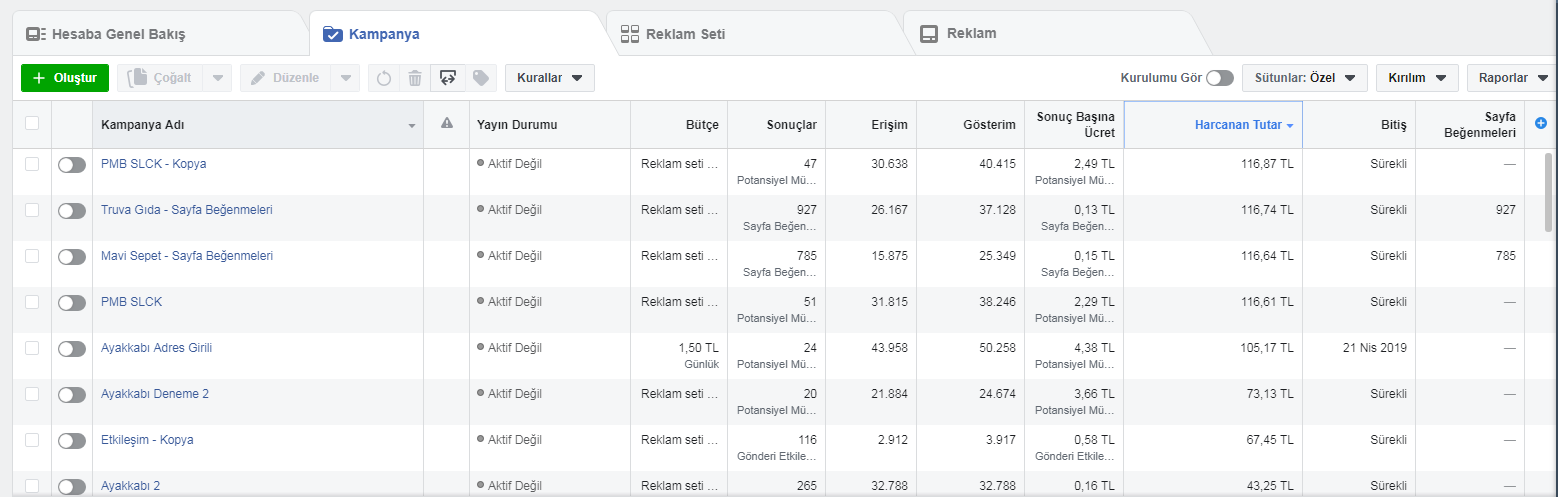The width and height of the screenshot is (1558, 497).
Task: Open the Raporlar dropdown
Action: click(1511, 78)
